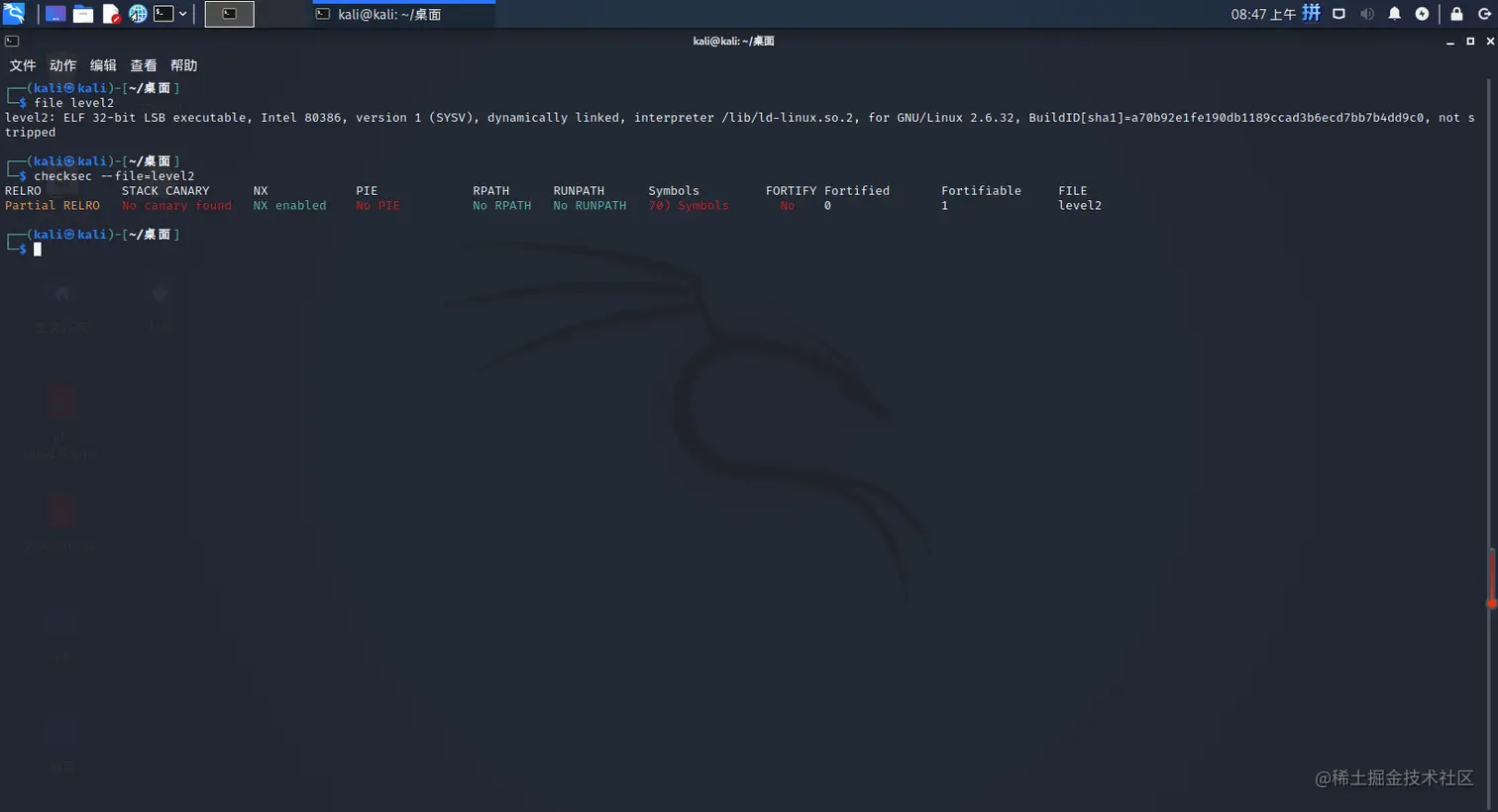Click 'level2' under FILE column
Image resolution: width=1498 pixels, height=812 pixels.
click(x=1080, y=206)
